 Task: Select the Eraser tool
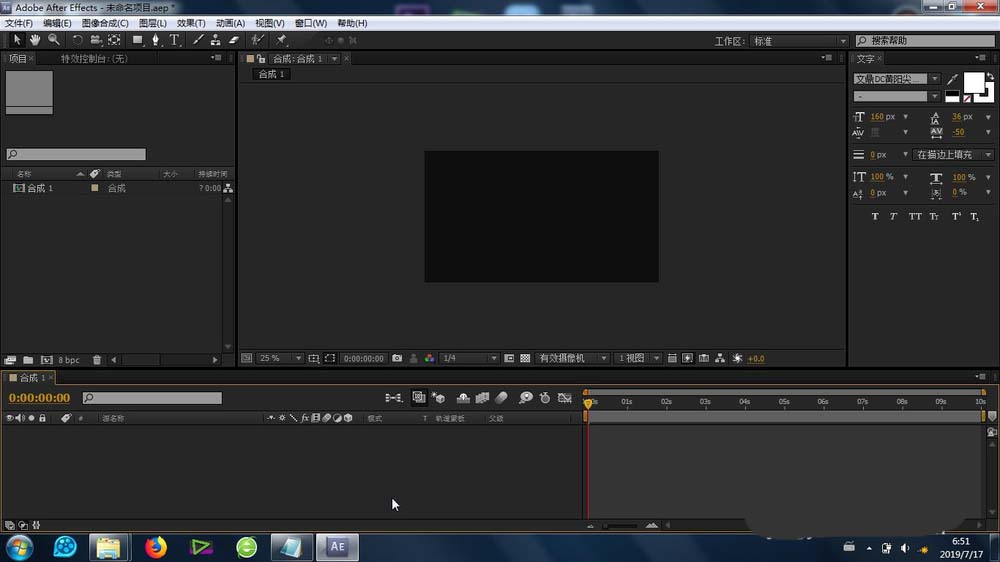[x=234, y=40]
